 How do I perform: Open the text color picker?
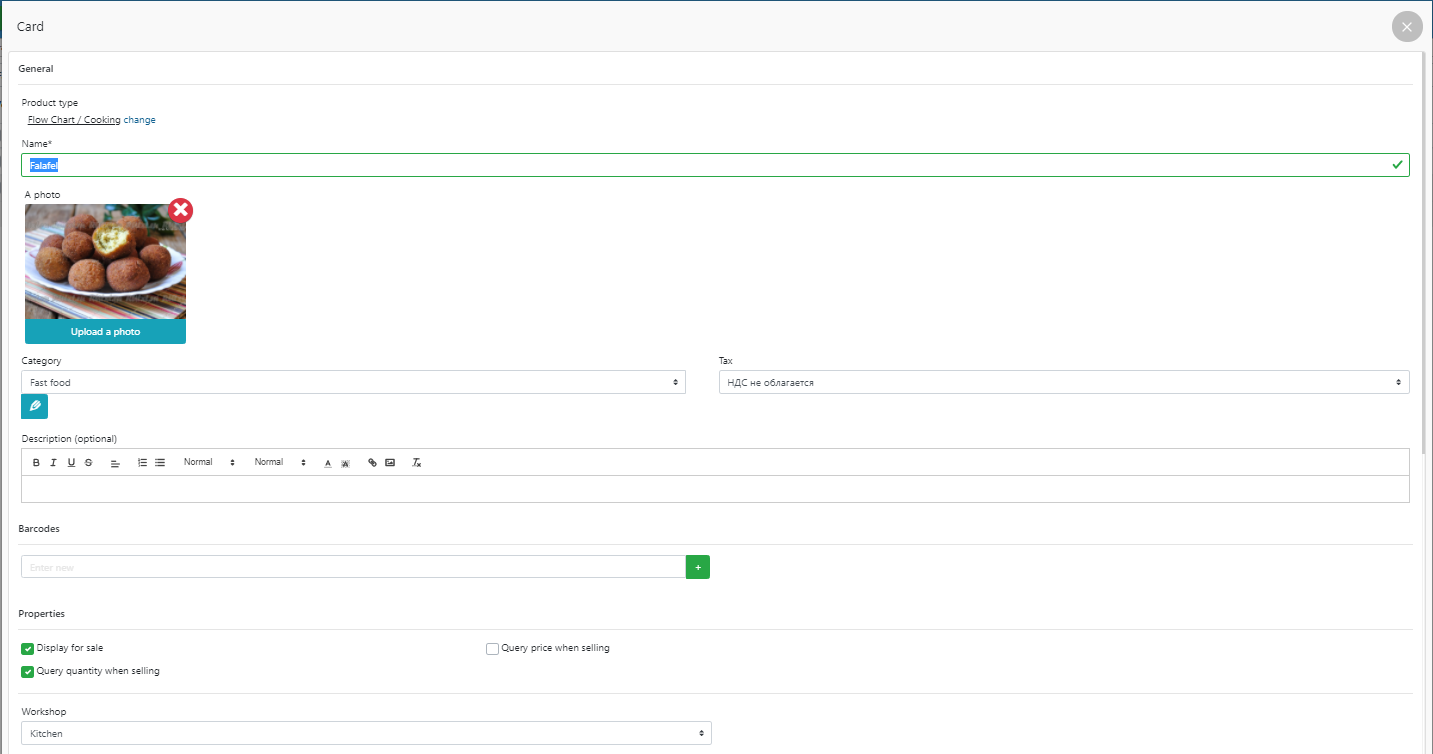pyautogui.click(x=328, y=463)
